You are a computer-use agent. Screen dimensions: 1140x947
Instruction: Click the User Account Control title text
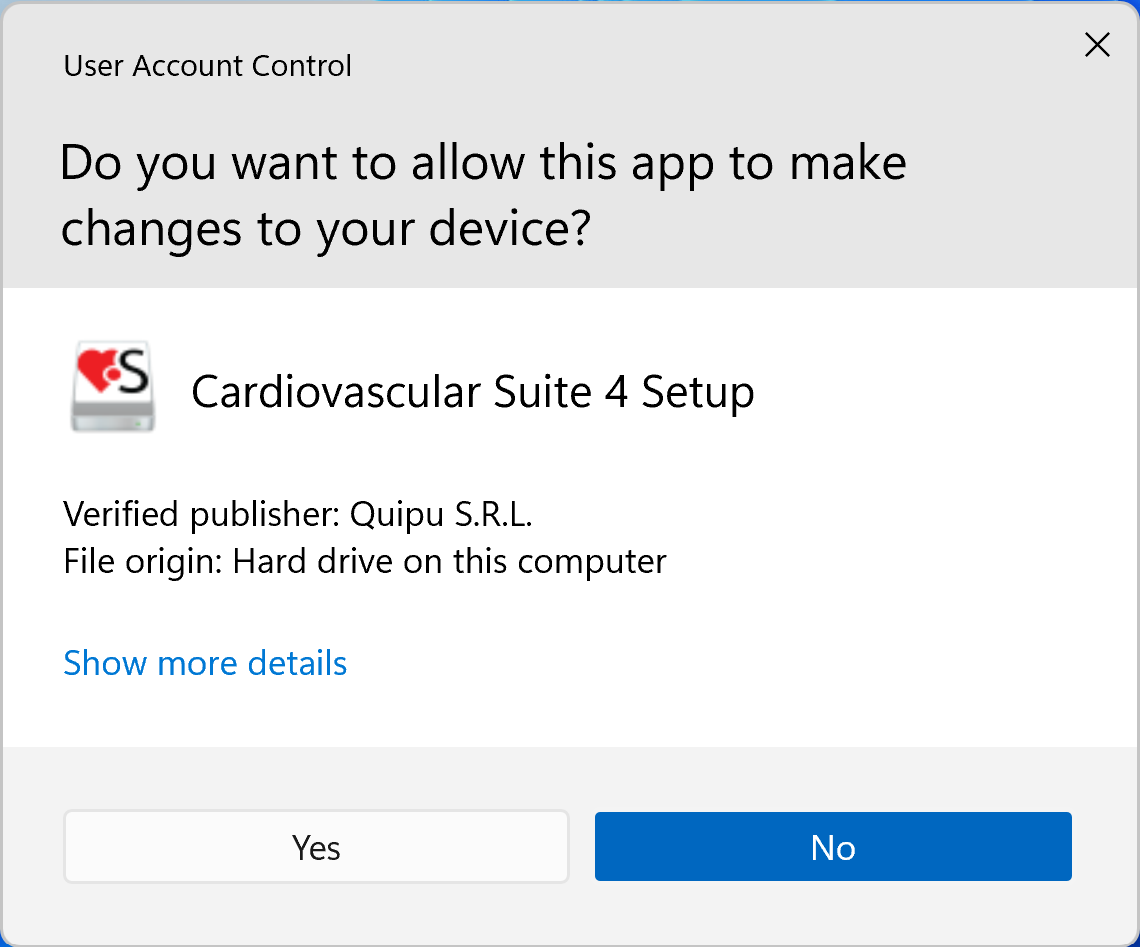207,66
